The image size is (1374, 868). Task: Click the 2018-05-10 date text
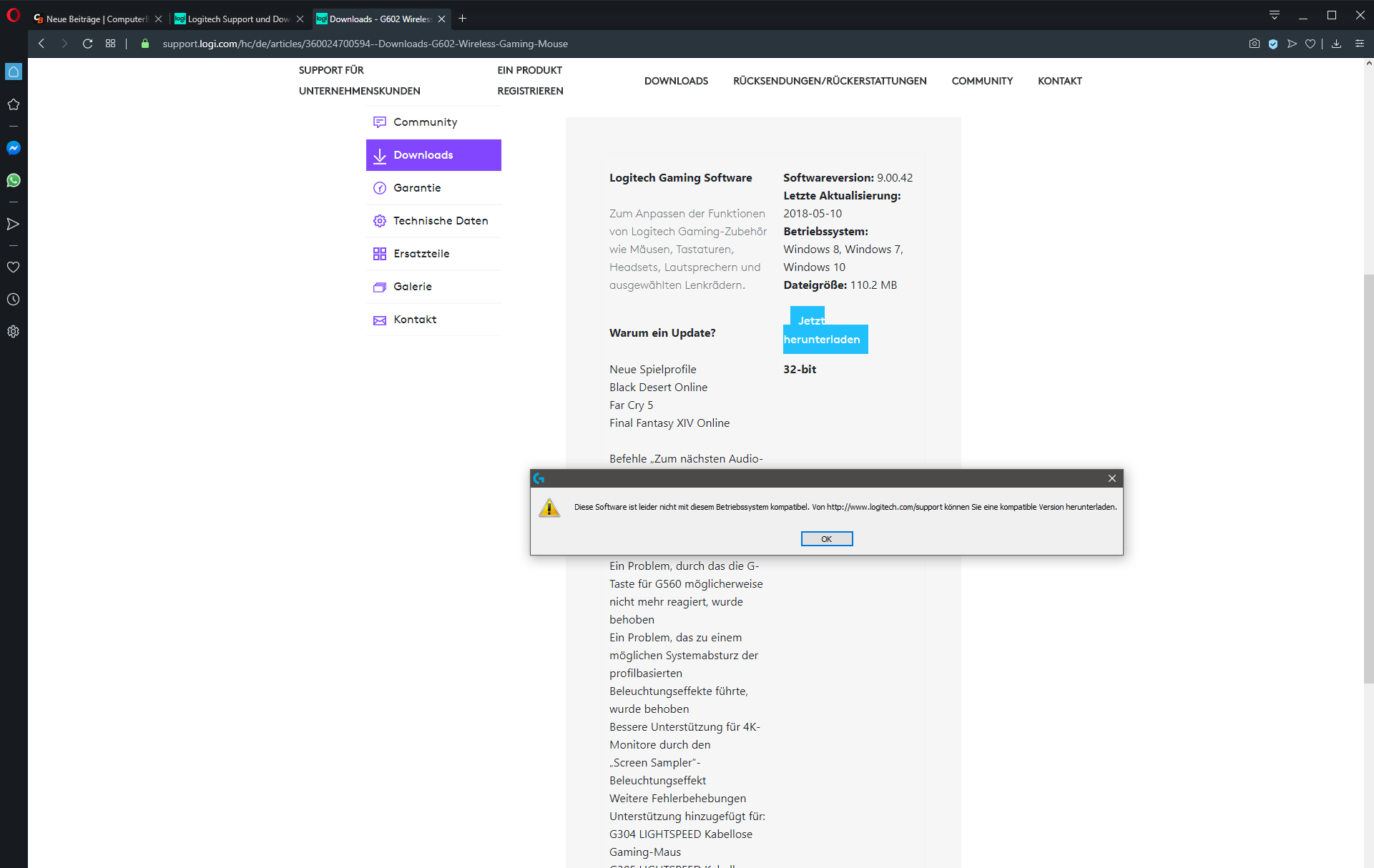813,214
